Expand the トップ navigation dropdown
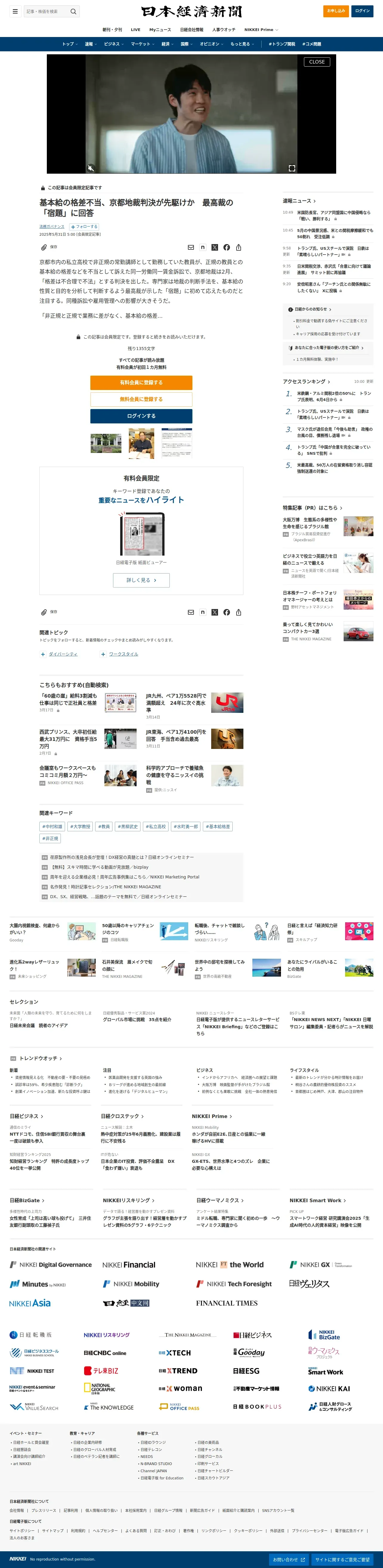 tap(70, 44)
